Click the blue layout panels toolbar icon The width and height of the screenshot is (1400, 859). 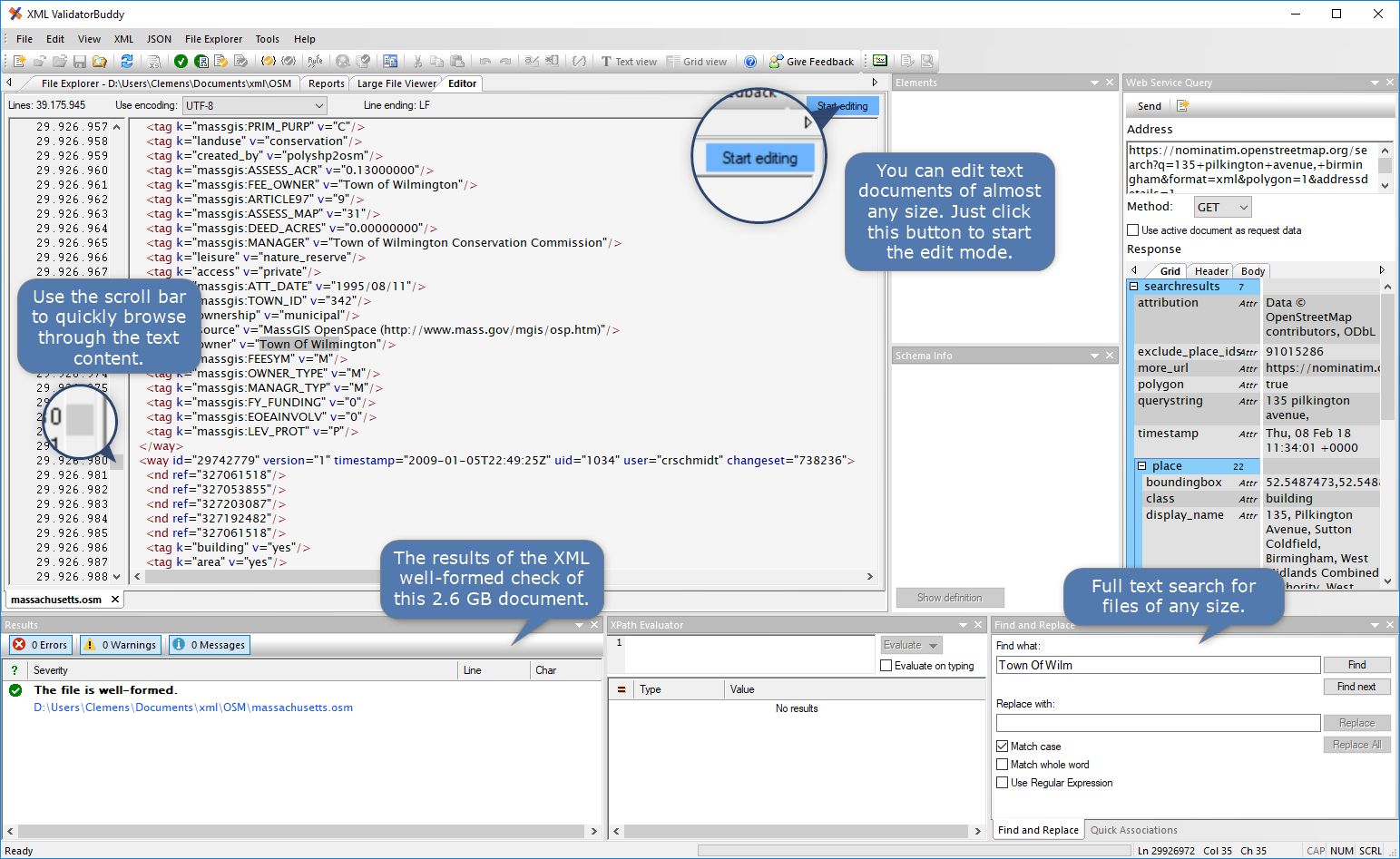tap(390, 61)
